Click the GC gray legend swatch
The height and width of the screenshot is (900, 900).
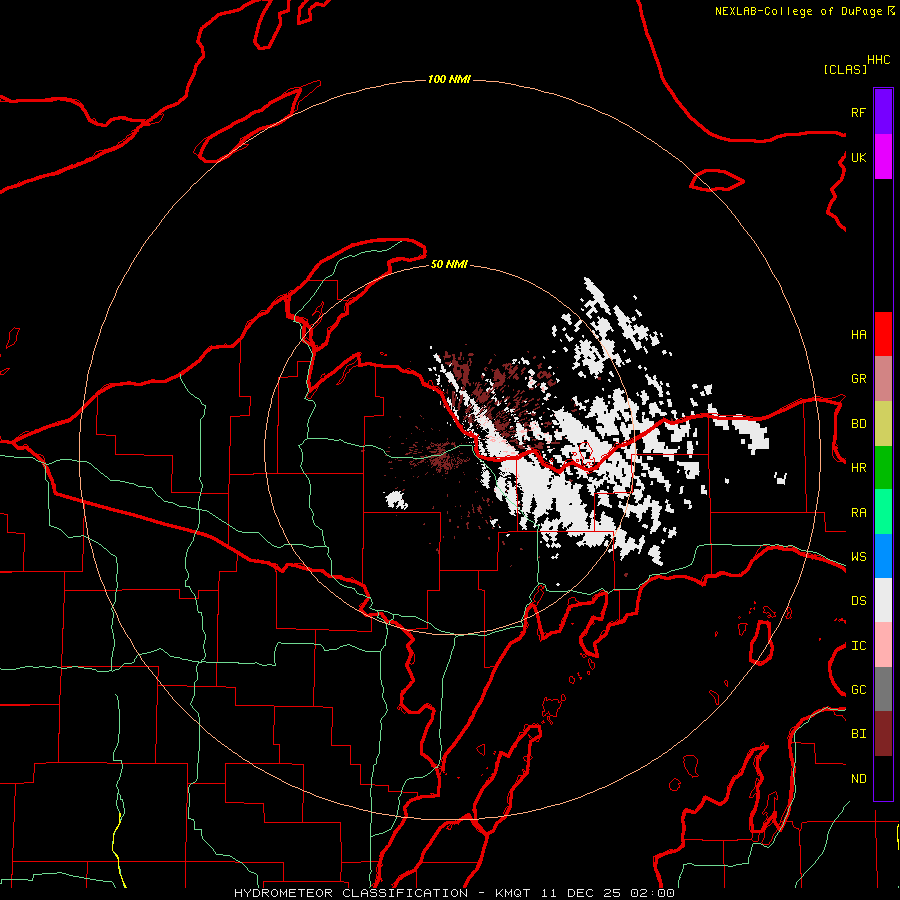[x=883, y=689]
